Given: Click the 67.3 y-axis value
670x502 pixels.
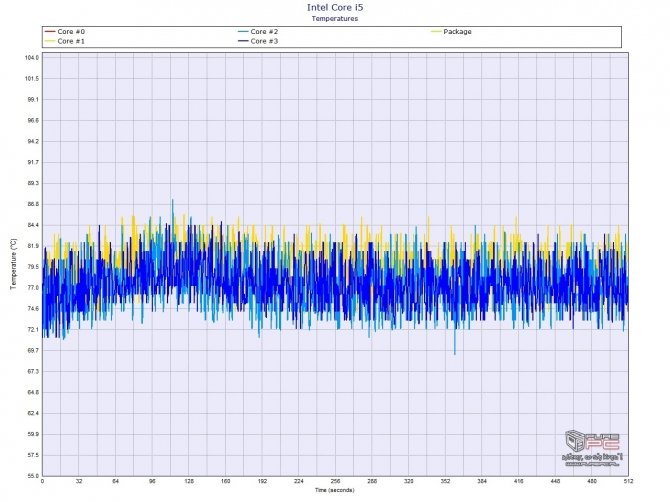Looking at the screenshot, I should point(32,372).
